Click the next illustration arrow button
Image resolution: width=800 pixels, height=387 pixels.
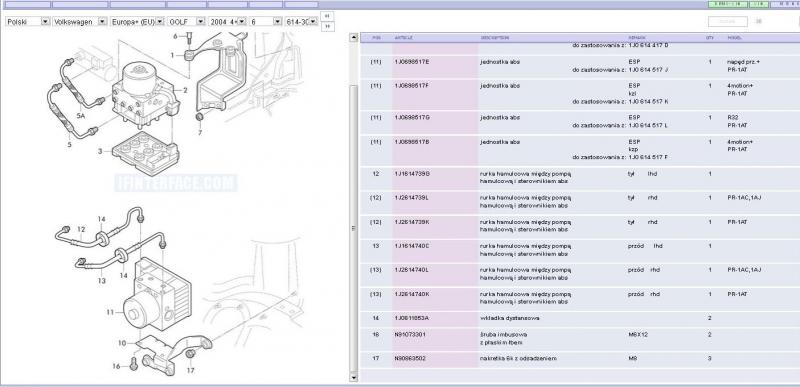[x=328, y=26]
